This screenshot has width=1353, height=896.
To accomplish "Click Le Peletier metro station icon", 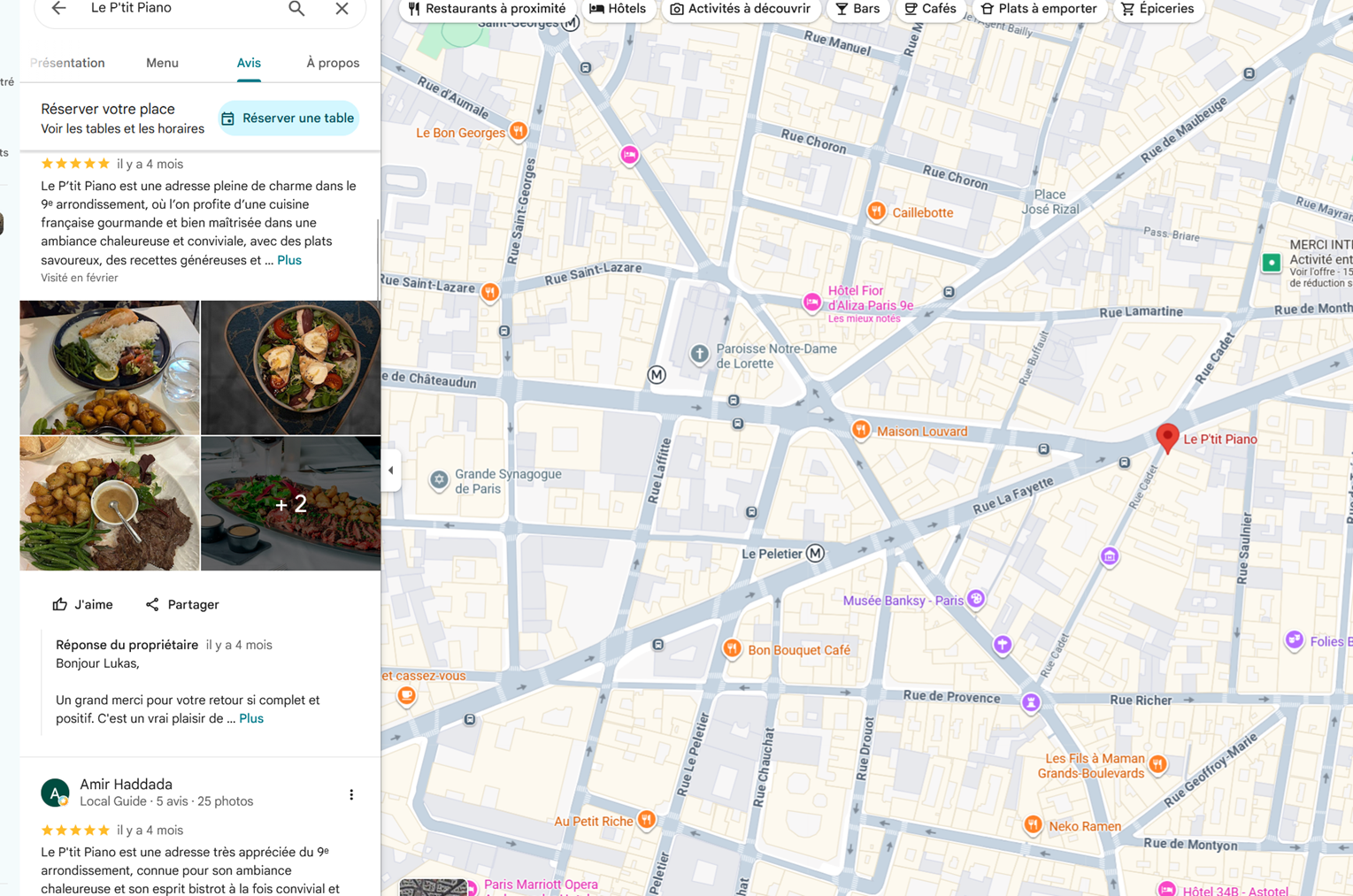I will pos(815,553).
